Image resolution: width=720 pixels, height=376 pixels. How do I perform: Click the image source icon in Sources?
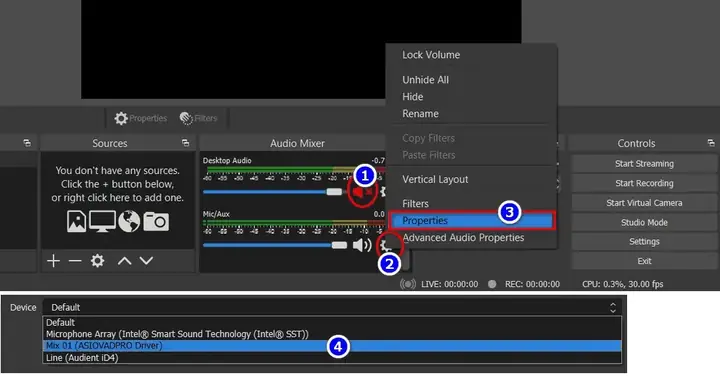point(76,222)
